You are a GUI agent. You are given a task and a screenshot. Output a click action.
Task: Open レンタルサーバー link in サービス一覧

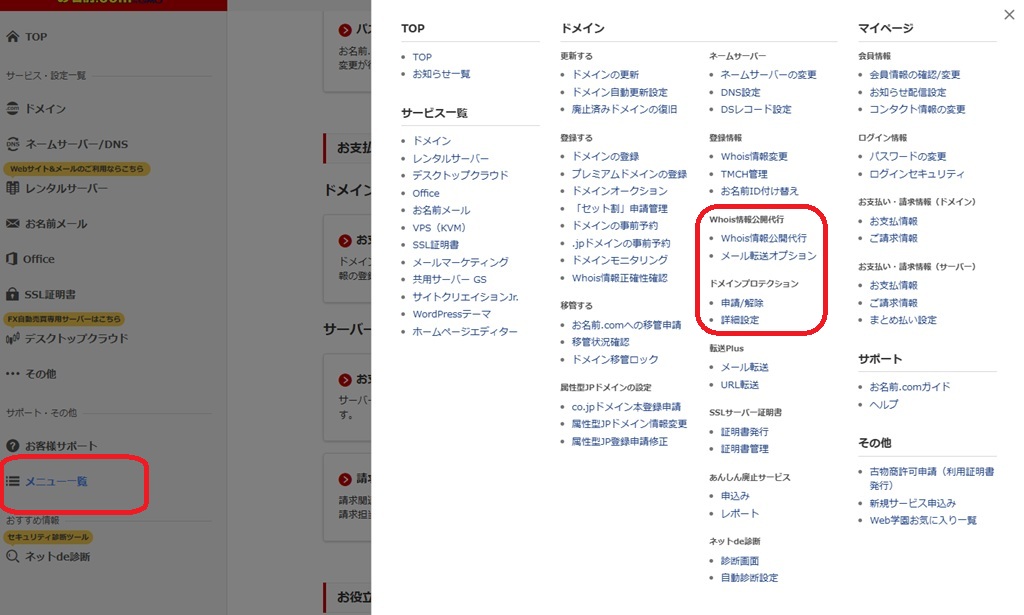pyautogui.click(x=451, y=158)
